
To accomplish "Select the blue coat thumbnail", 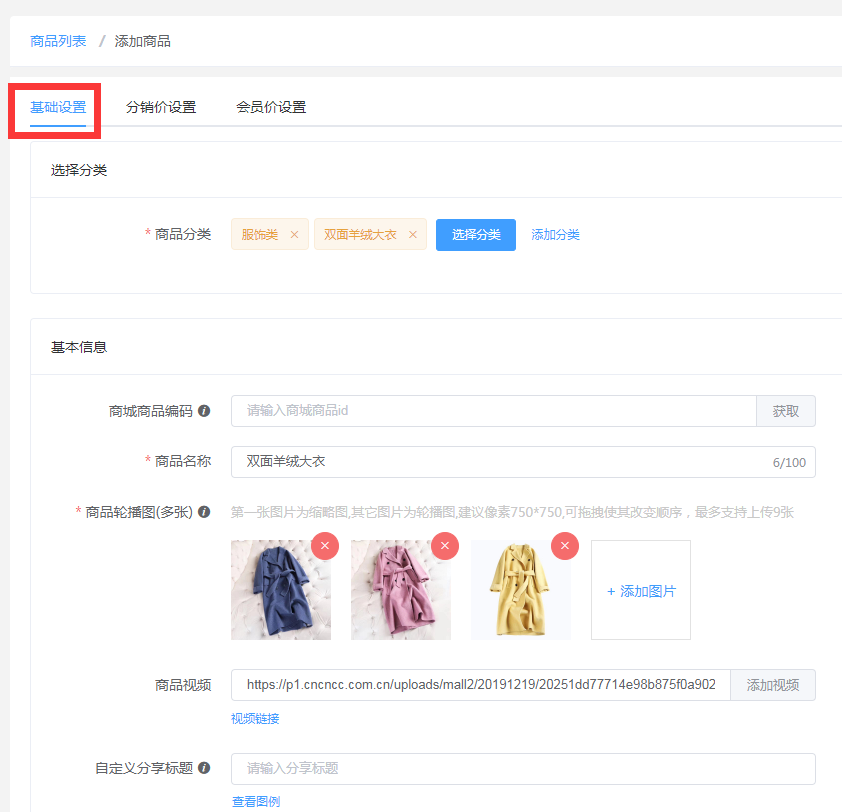I will 281,590.
